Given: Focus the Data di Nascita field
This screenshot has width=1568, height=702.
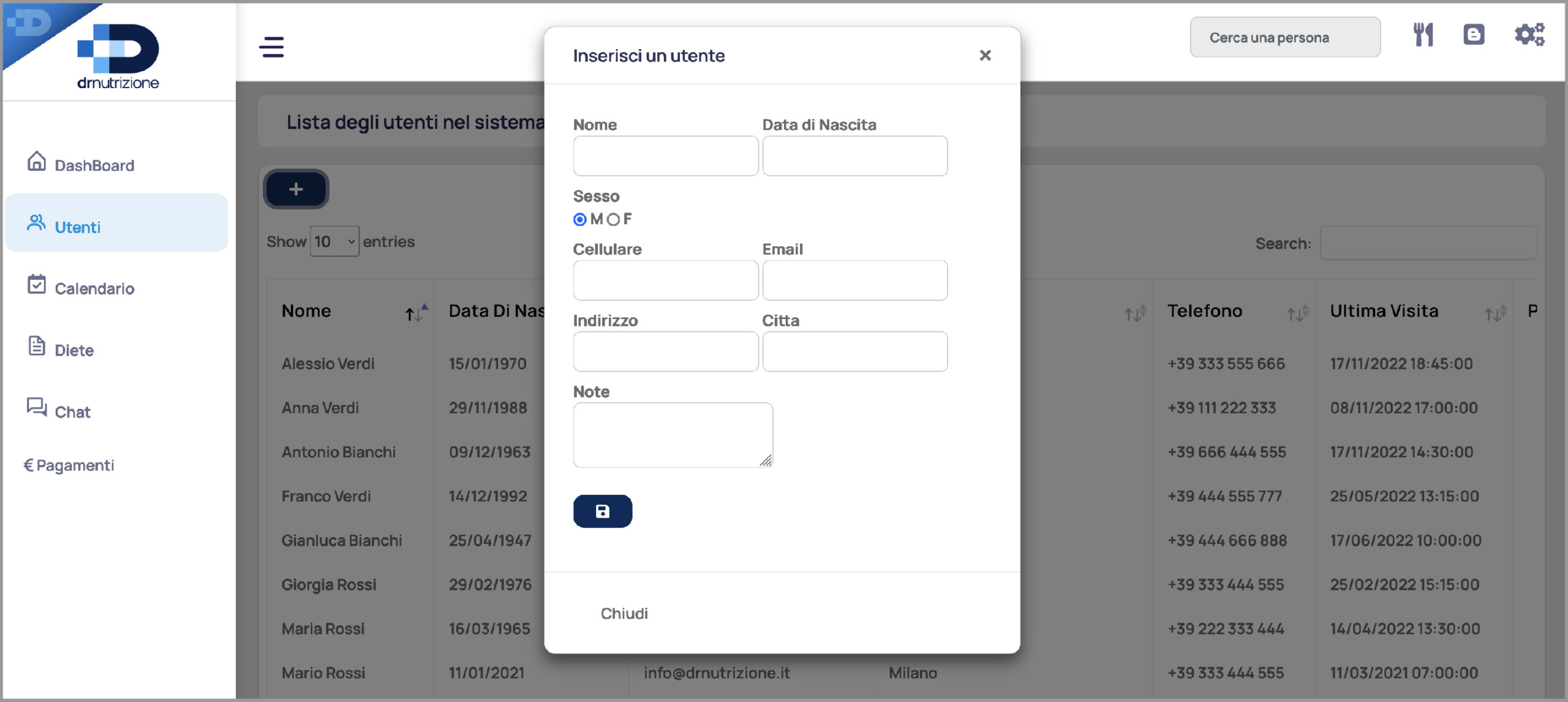Looking at the screenshot, I should coord(855,156).
